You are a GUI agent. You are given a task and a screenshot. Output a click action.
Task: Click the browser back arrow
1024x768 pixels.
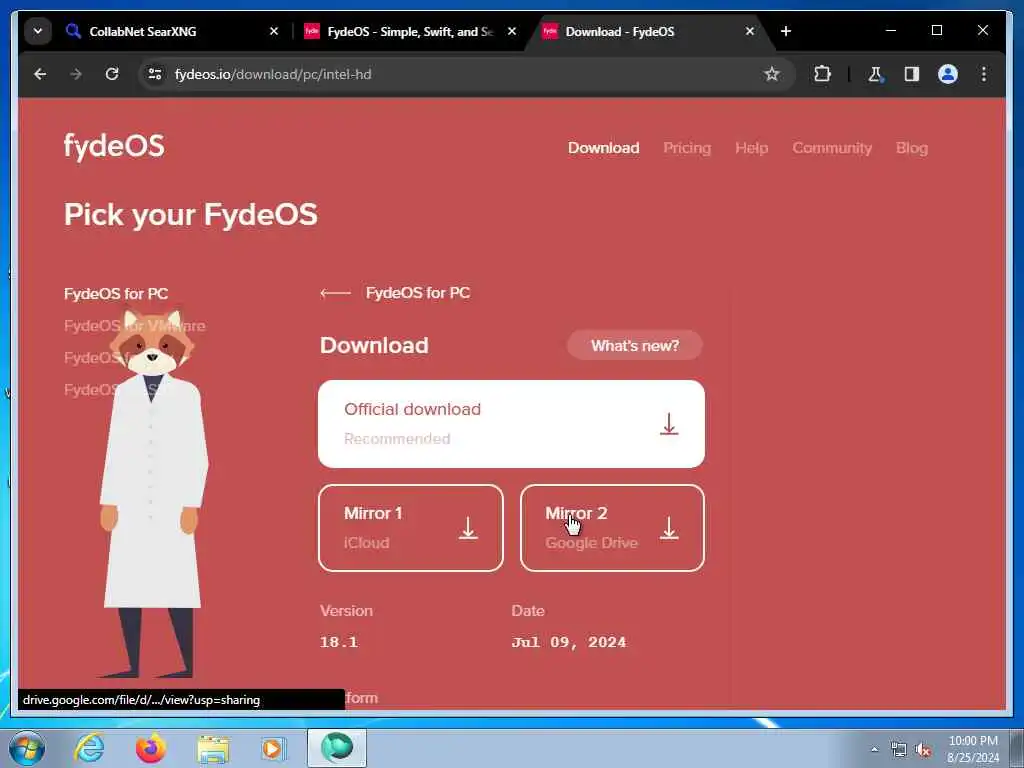pyautogui.click(x=40, y=74)
